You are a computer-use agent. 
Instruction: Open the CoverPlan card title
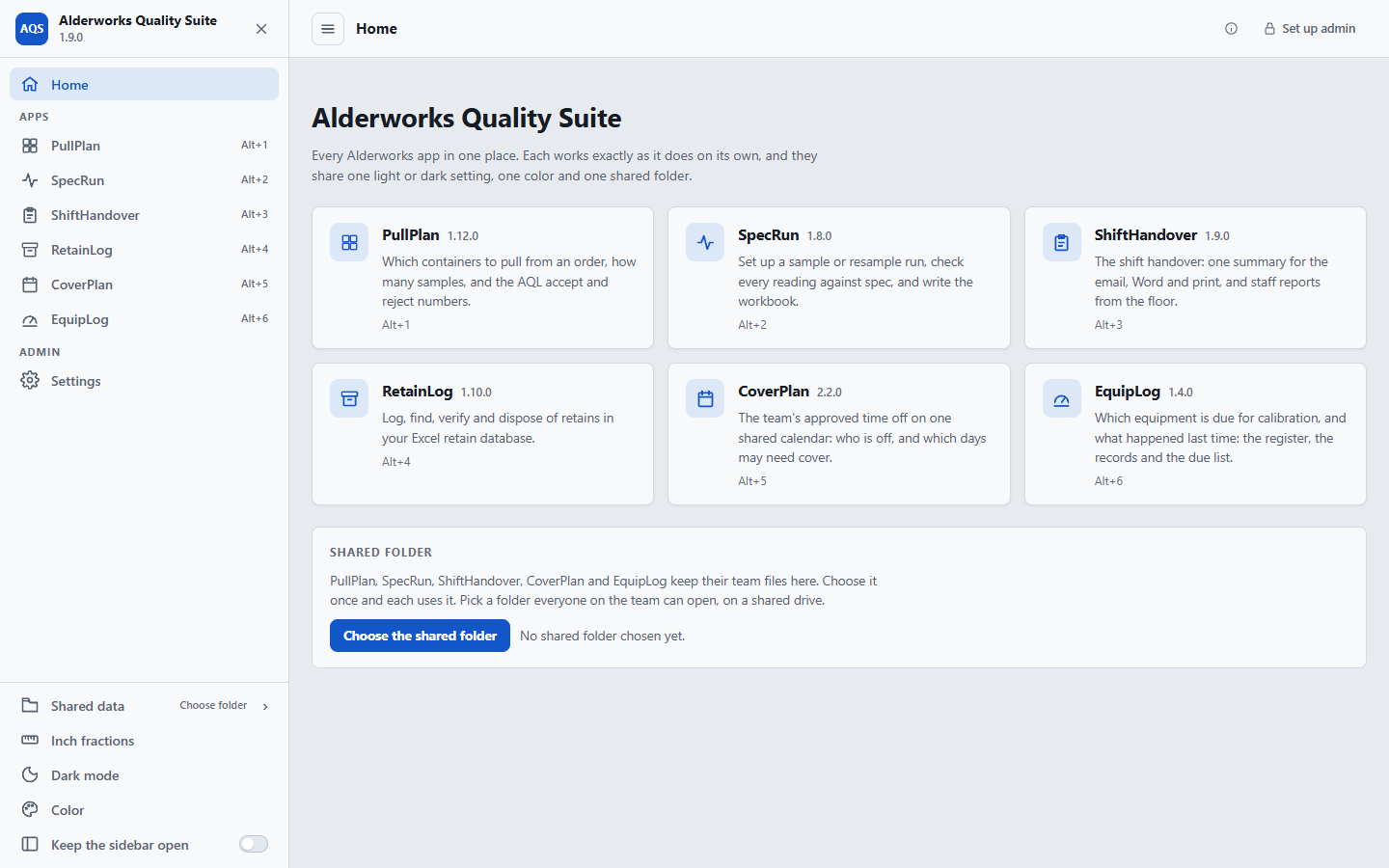click(774, 392)
